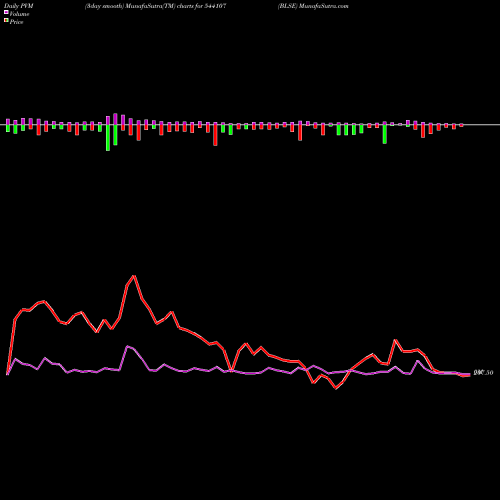Click the tallest green volume bar below baseline
The image size is (500, 500).
(108, 138)
